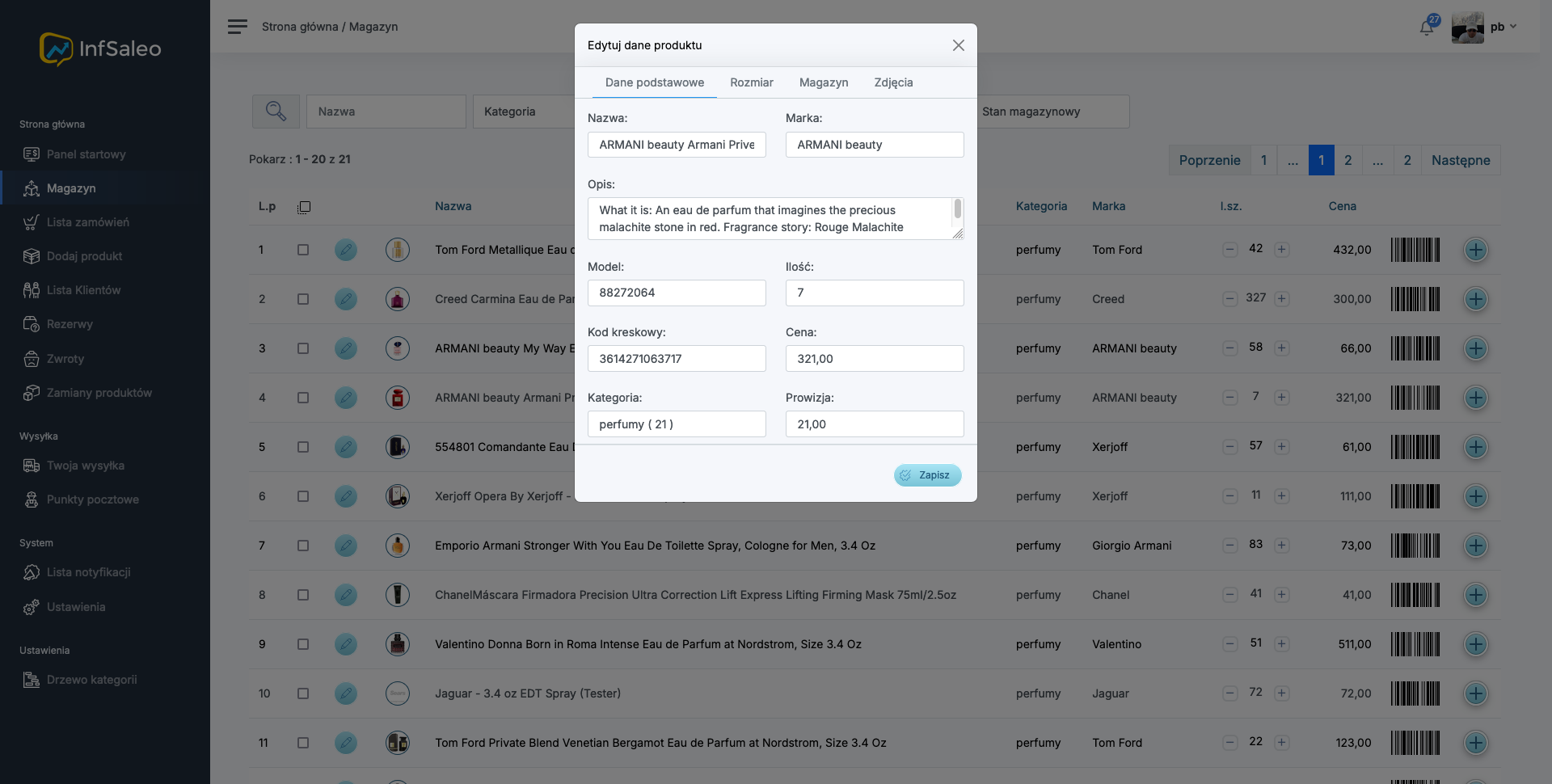Image resolution: width=1552 pixels, height=784 pixels.
Task: Decrease quantity for Valentino row
Action: (x=1229, y=643)
